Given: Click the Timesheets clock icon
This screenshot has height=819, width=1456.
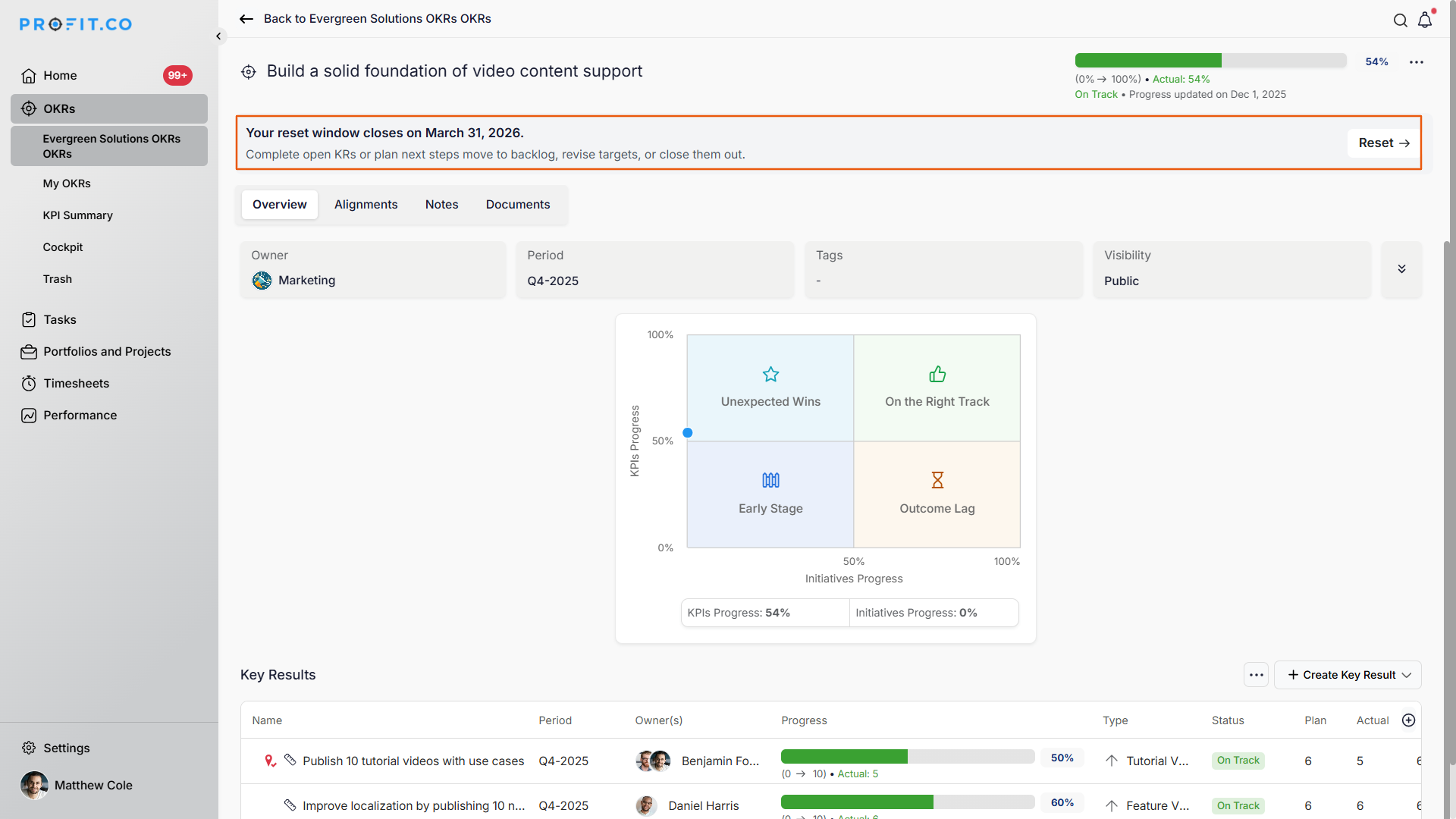Looking at the screenshot, I should pyautogui.click(x=29, y=384).
